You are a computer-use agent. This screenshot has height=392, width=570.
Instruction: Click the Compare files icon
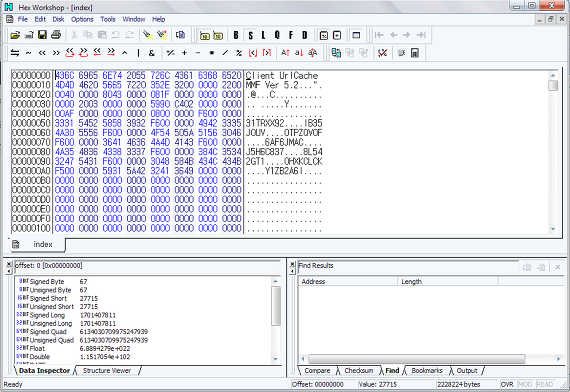pyautogui.click(x=336, y=53)
